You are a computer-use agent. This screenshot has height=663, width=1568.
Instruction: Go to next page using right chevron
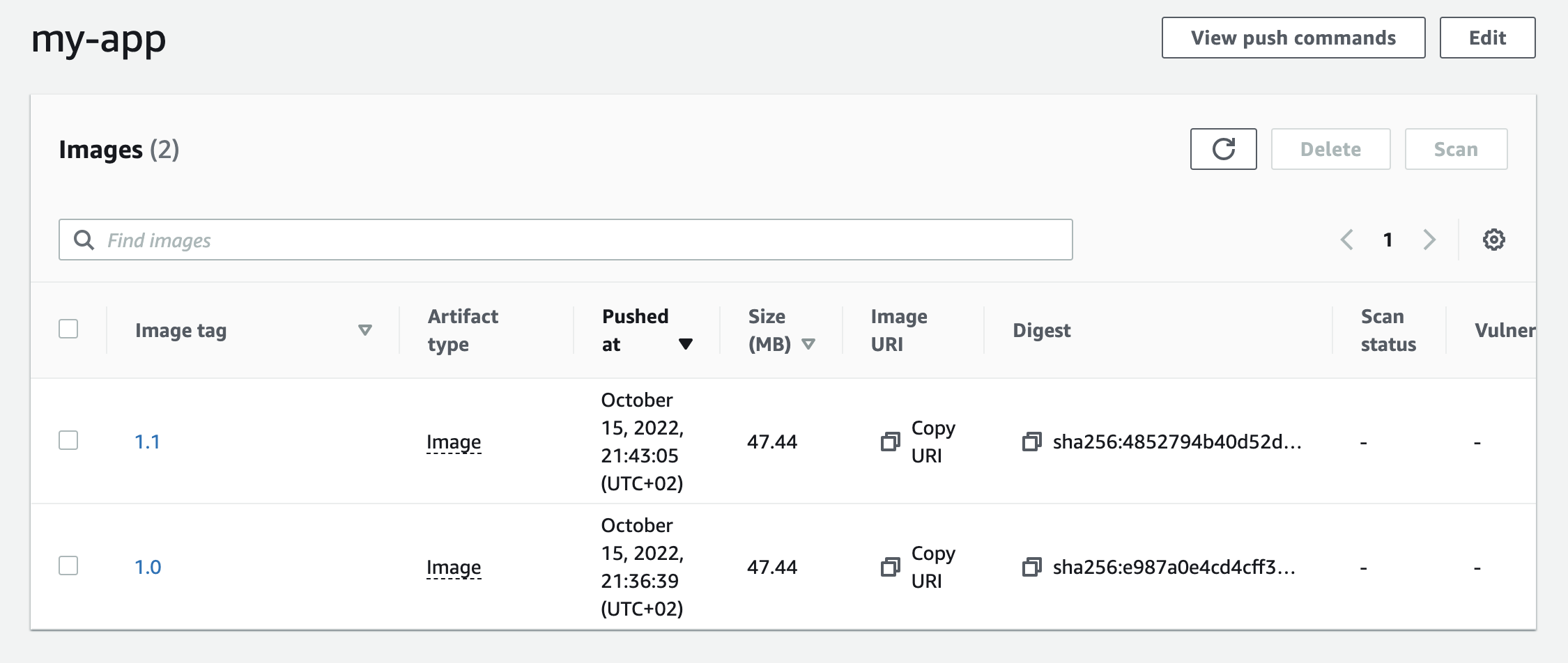(x=1429, y=240)
